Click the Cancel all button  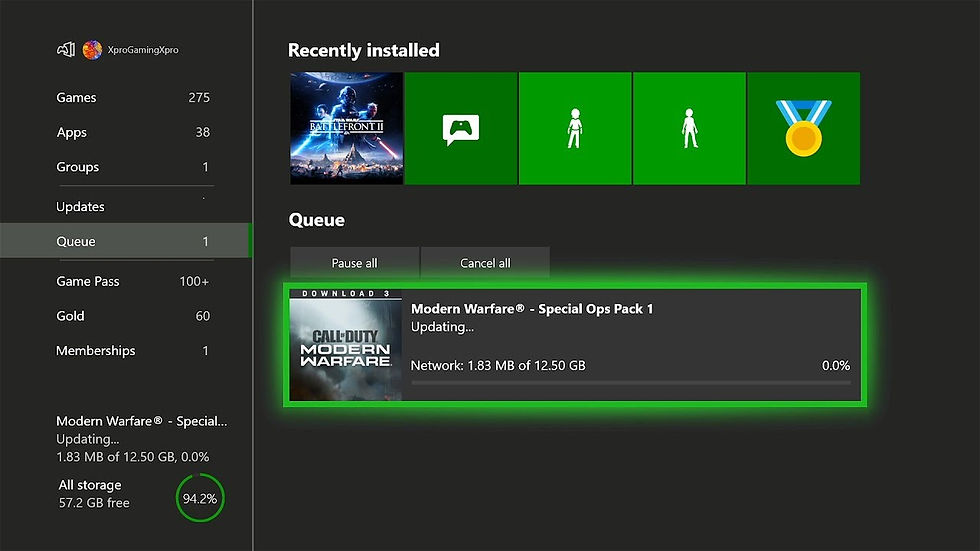[485, 263]
